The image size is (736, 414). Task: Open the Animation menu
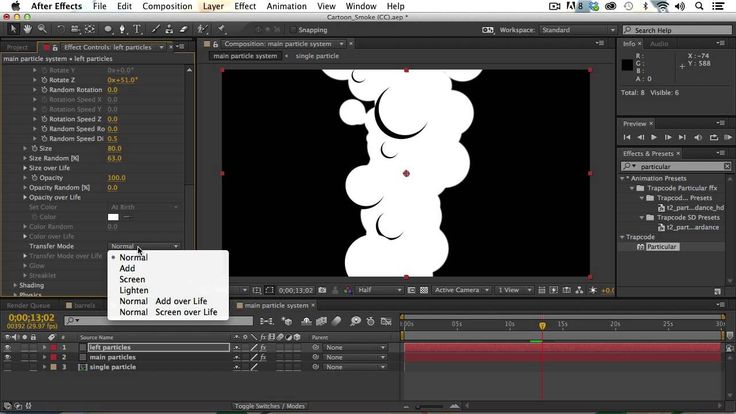pyautogui.click(x=286, y=6)
